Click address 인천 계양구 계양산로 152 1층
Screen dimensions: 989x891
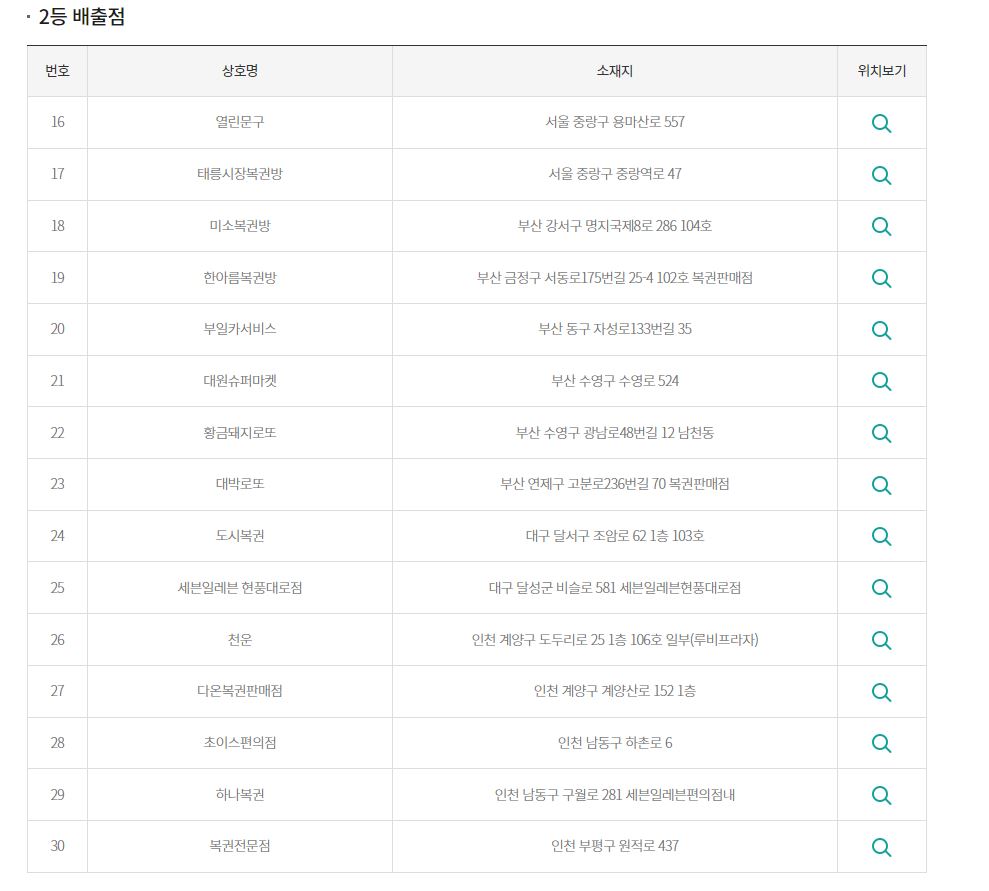(615, 690)
